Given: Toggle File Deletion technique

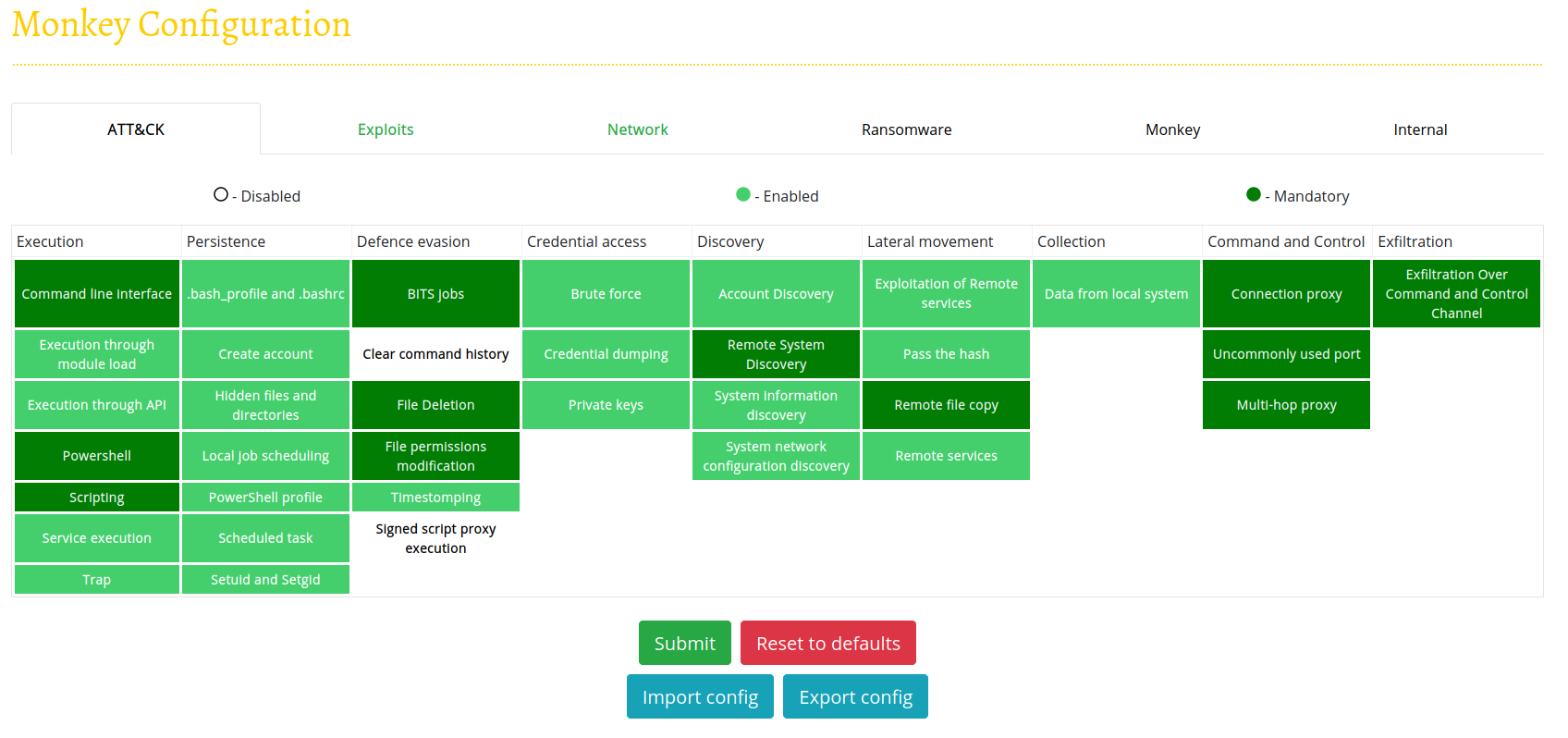Looking at the screenshot, I should 435,405.
